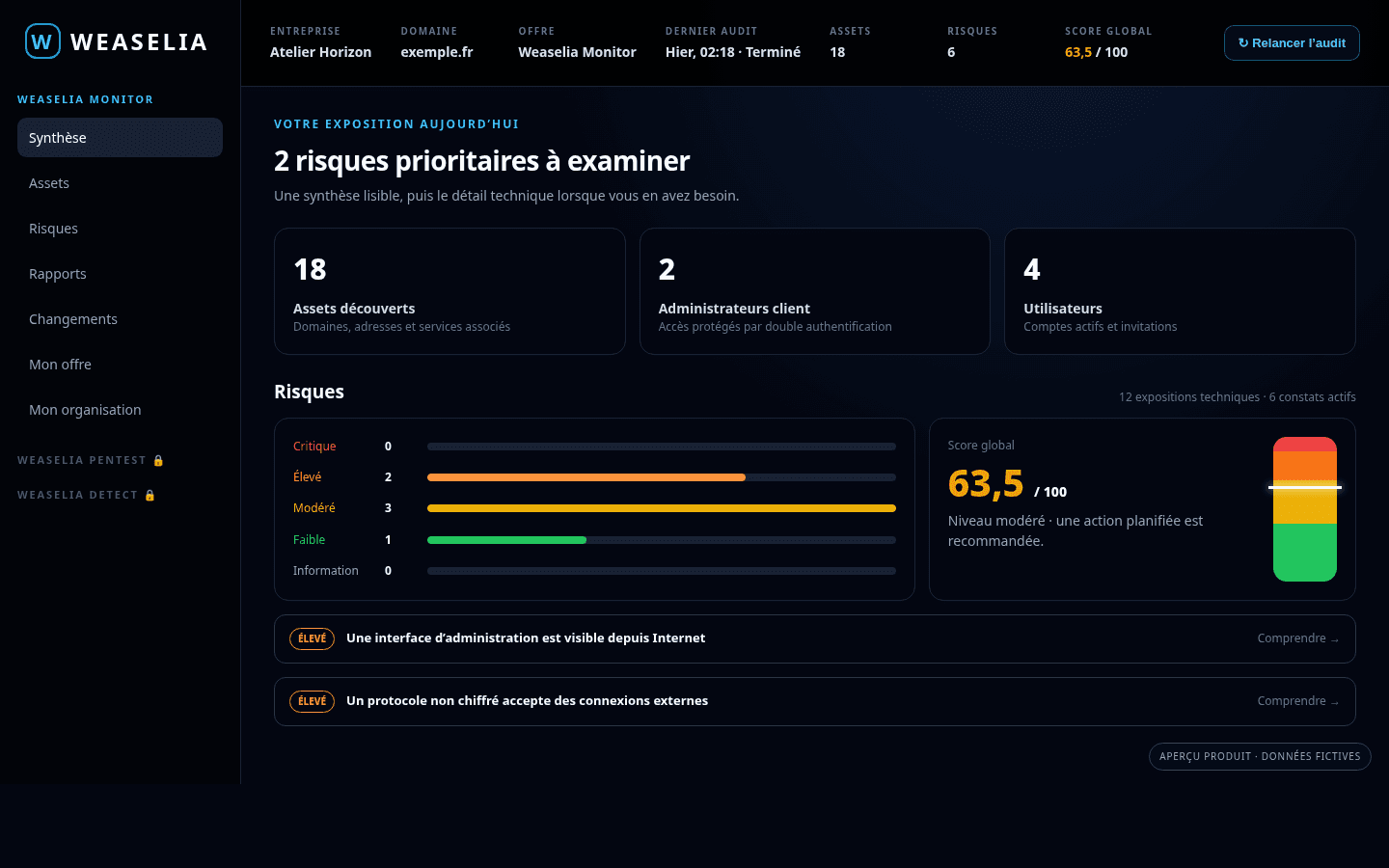Open Comprendre for the unencrypted protocol risk
Image resolution: width=1389 pixels, height=868 pixels.
coord(1297,701)
